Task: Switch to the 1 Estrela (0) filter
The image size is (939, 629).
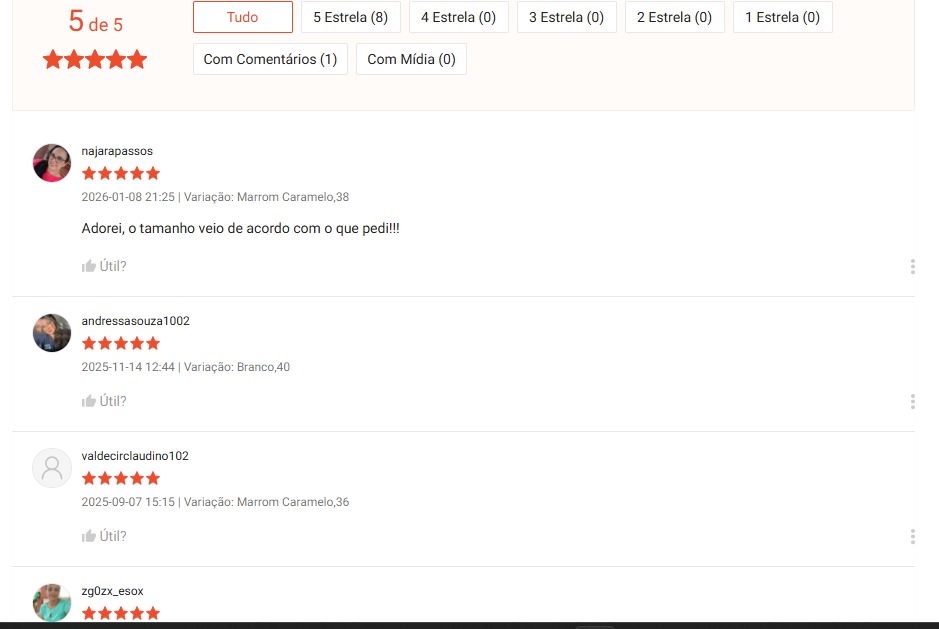Action: pyautogui.click(x=782, y=17)
